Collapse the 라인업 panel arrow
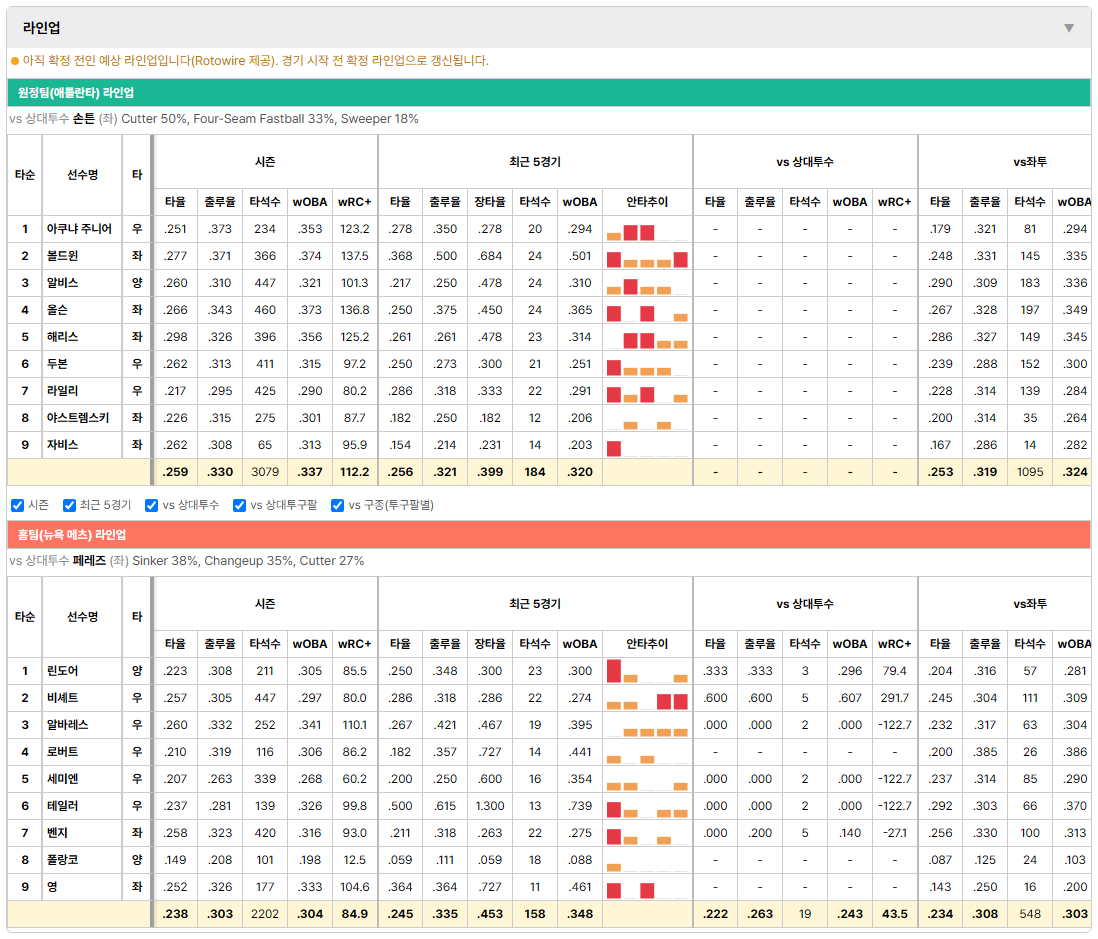Viewport: 1098px width, 939px height. coord(1069,28)
